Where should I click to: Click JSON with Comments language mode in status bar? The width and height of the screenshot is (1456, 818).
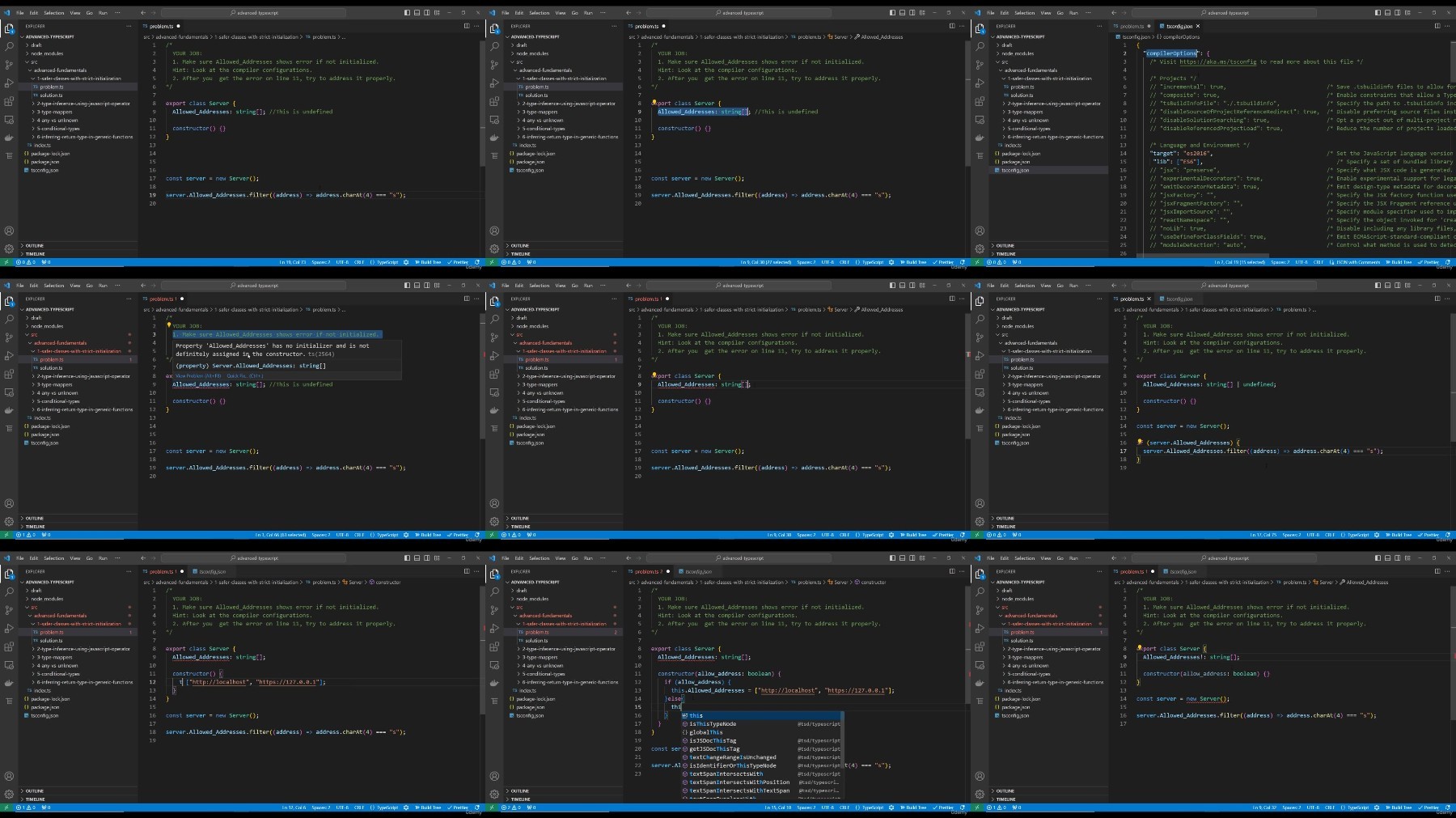click(x=1357, y=262)
